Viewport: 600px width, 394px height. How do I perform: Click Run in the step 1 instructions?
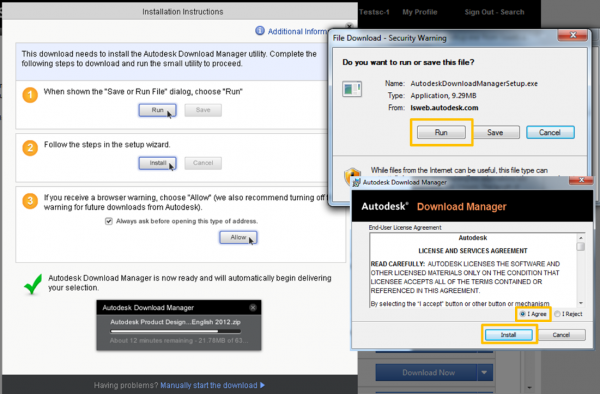[x=157, y=110]
